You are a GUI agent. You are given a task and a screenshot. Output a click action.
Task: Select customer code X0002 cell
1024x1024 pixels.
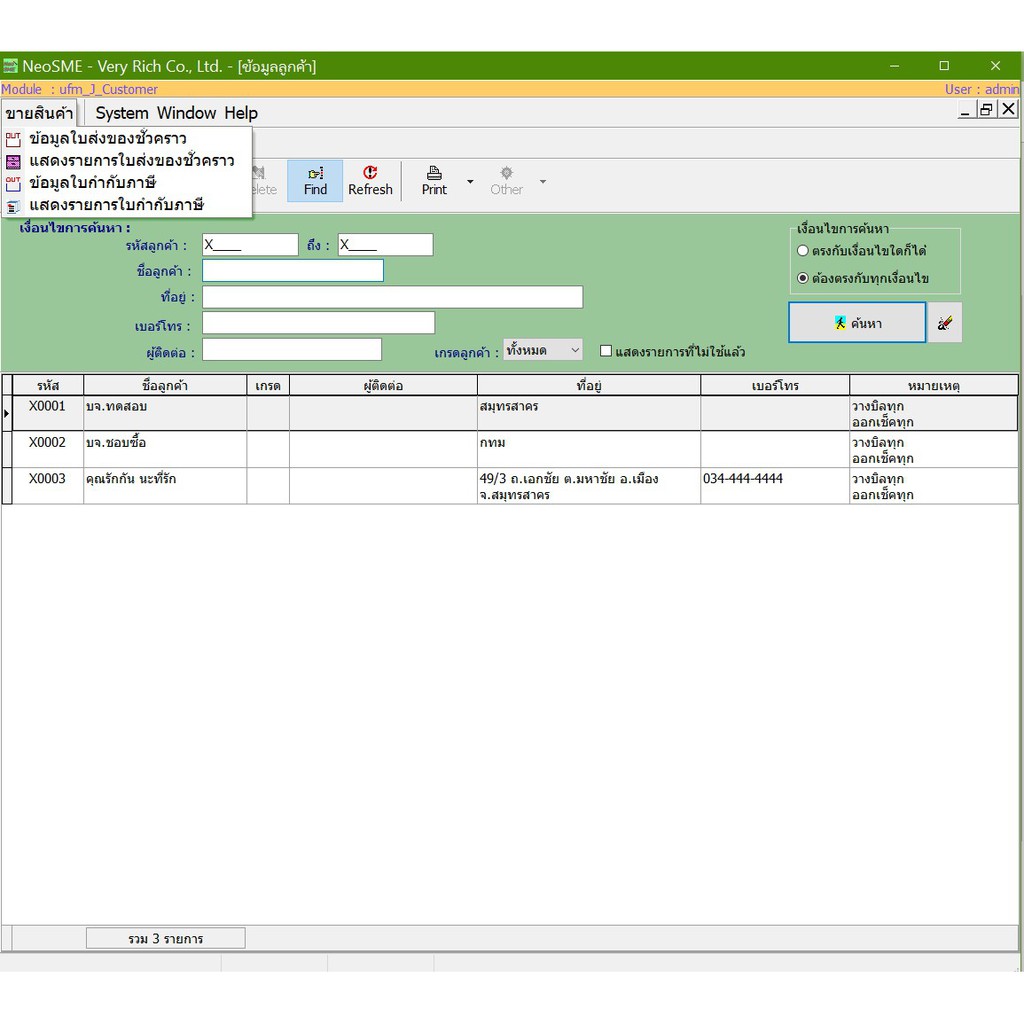point(48,449)
